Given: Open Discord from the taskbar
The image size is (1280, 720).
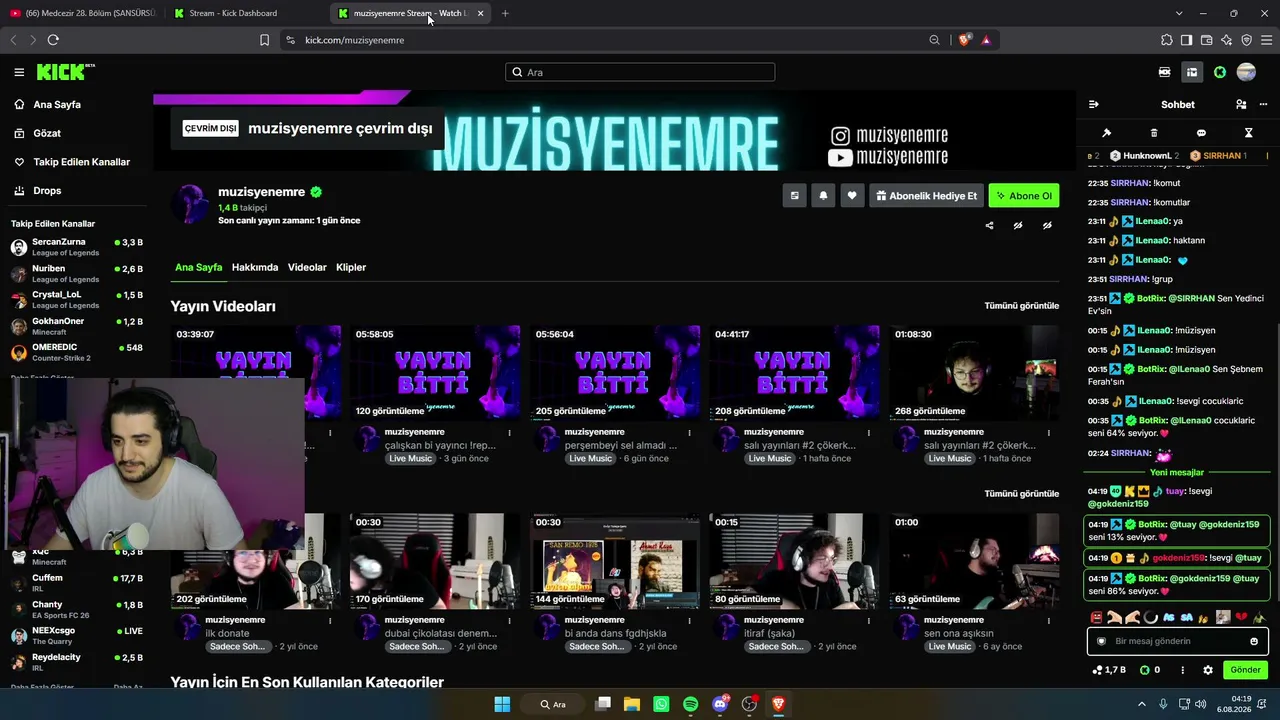Looking at the screenshot, I should pos(720,704).
